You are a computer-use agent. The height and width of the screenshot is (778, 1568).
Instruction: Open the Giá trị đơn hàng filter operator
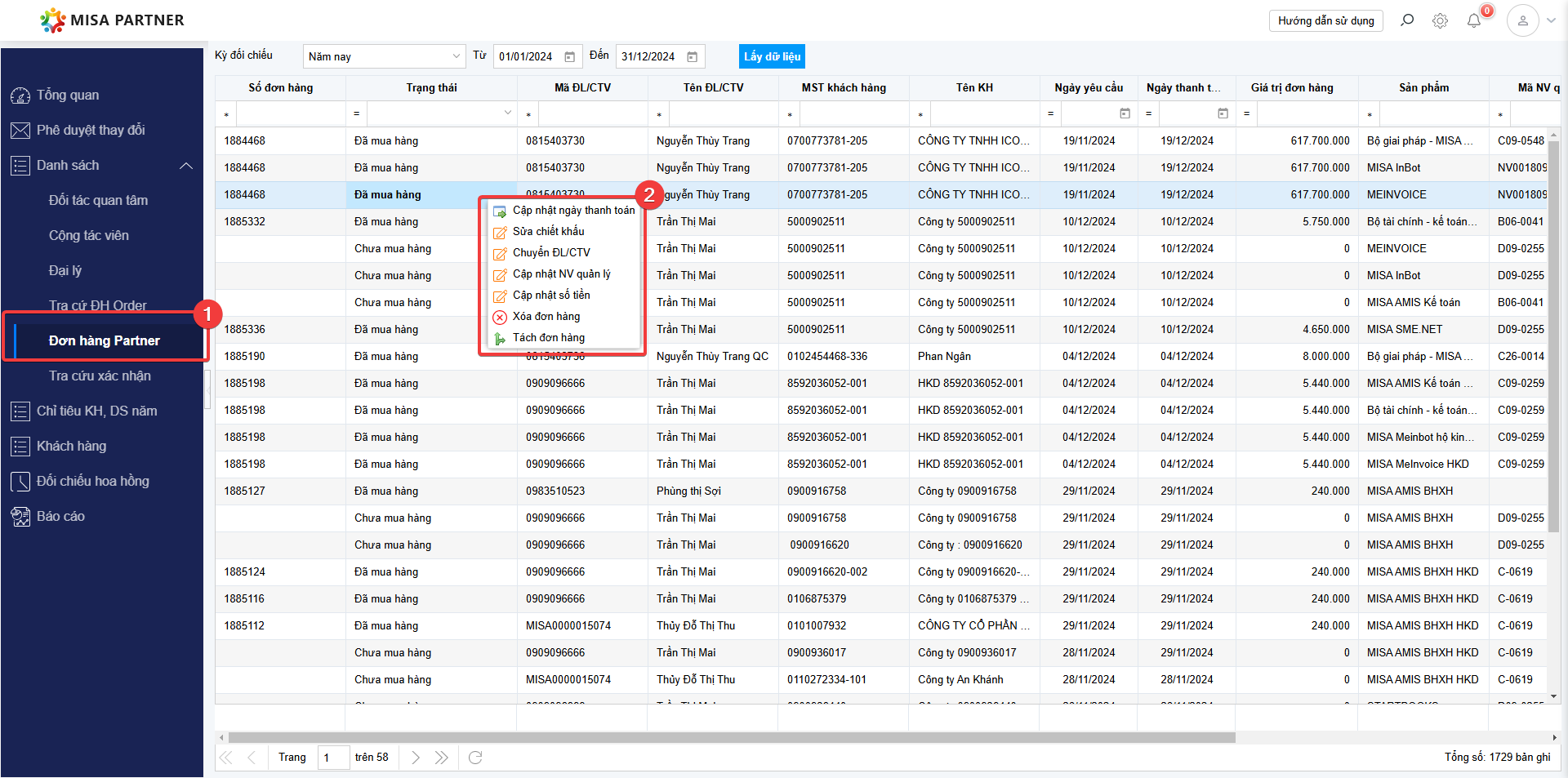1247,113
